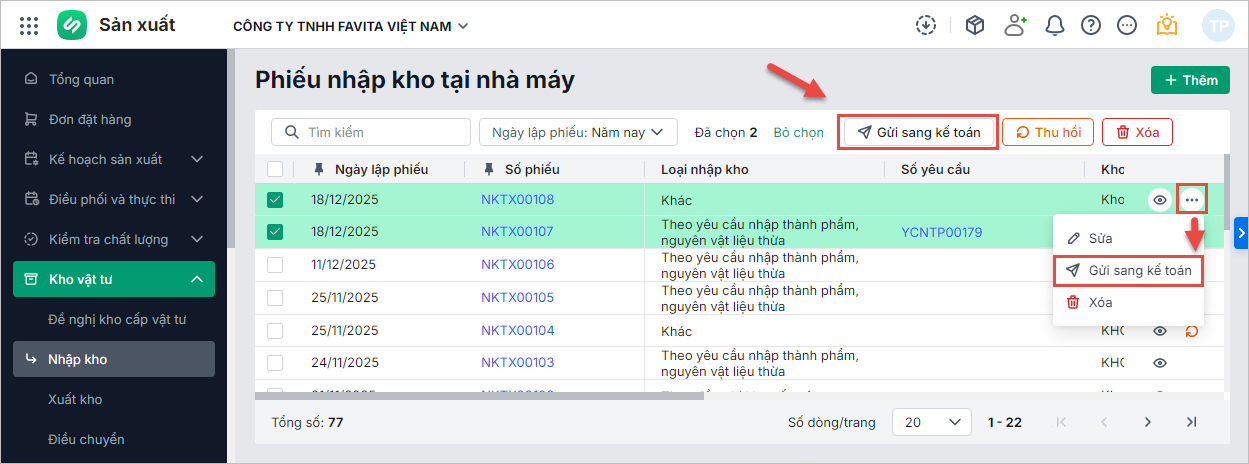
Task: Click the eye icon on NKTX00104 row
Action: coord(1160,331)
